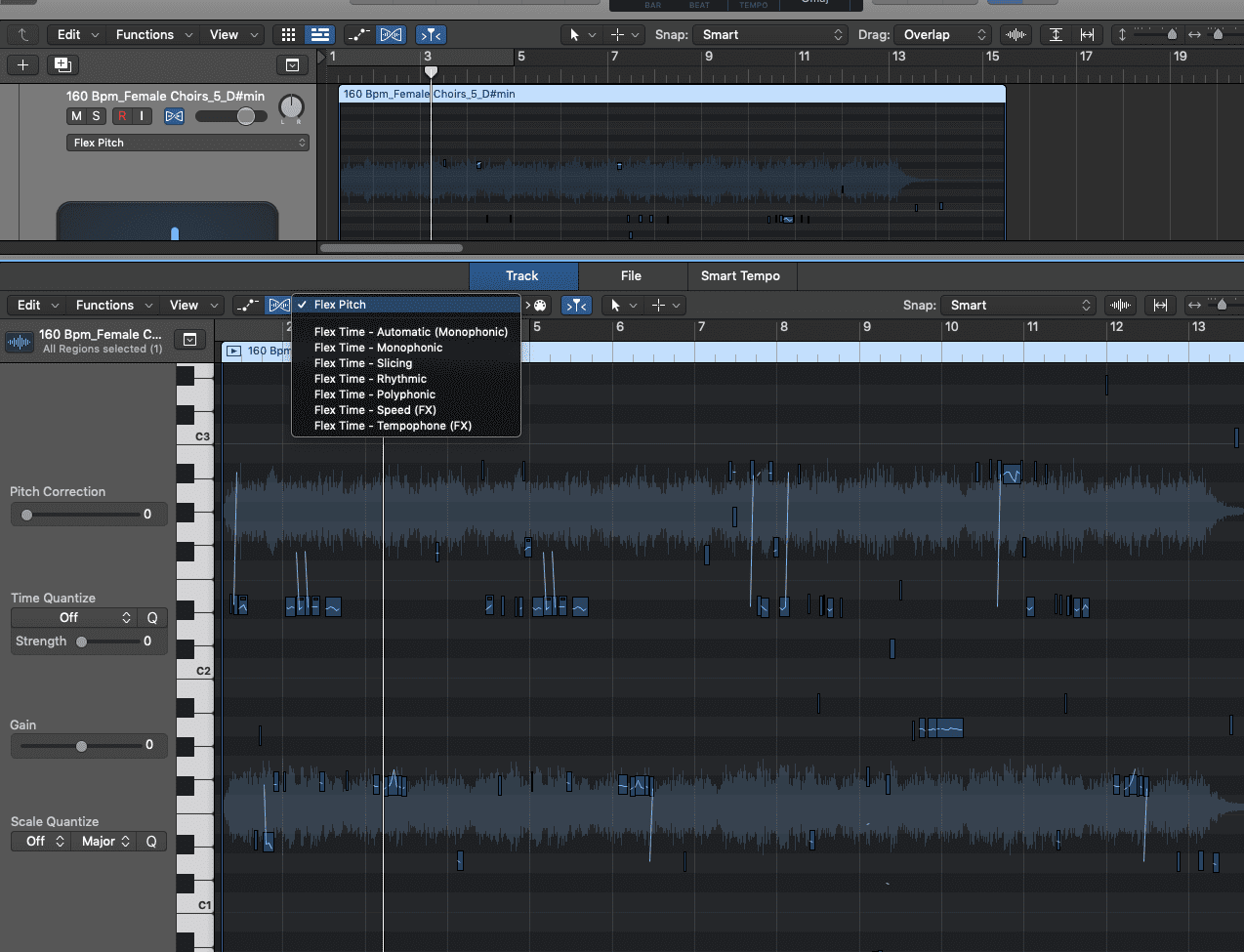Mute the Female Choirs track
This screenshot has height=952, width=1244.
tap(76, 115)
